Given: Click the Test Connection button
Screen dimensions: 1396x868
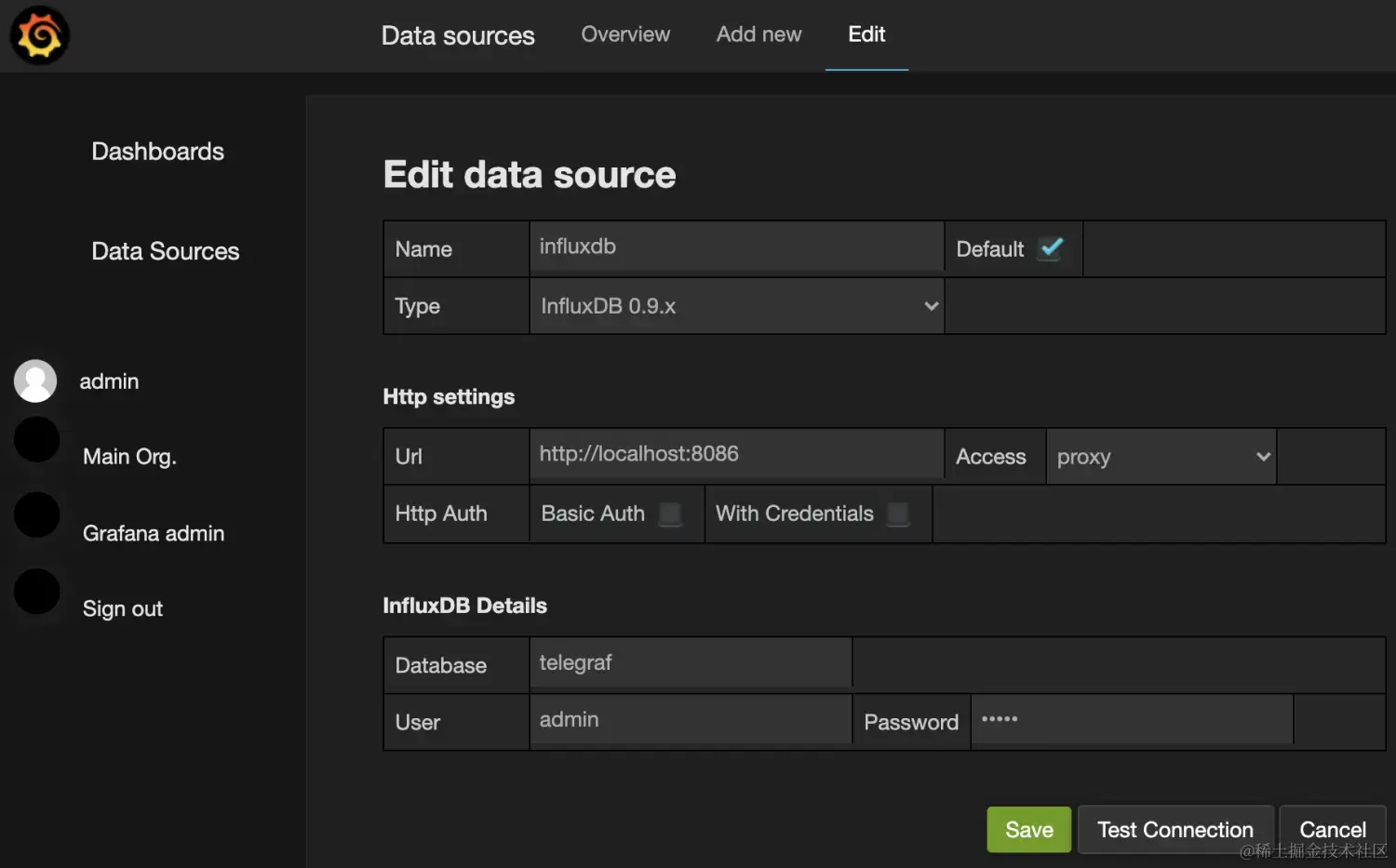Looking at the screenshot, I should (1175, 829).
